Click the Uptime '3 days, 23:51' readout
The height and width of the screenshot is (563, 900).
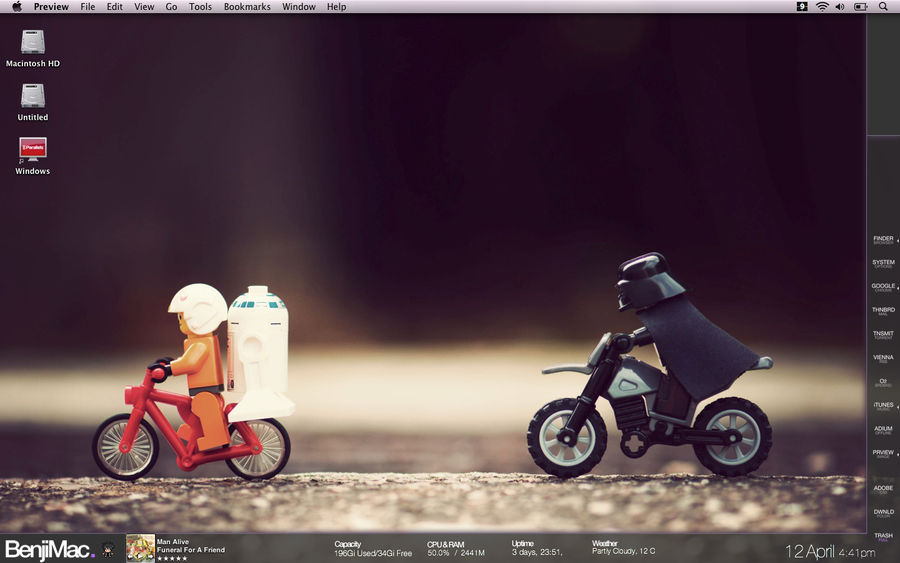(x=537, y=552)
